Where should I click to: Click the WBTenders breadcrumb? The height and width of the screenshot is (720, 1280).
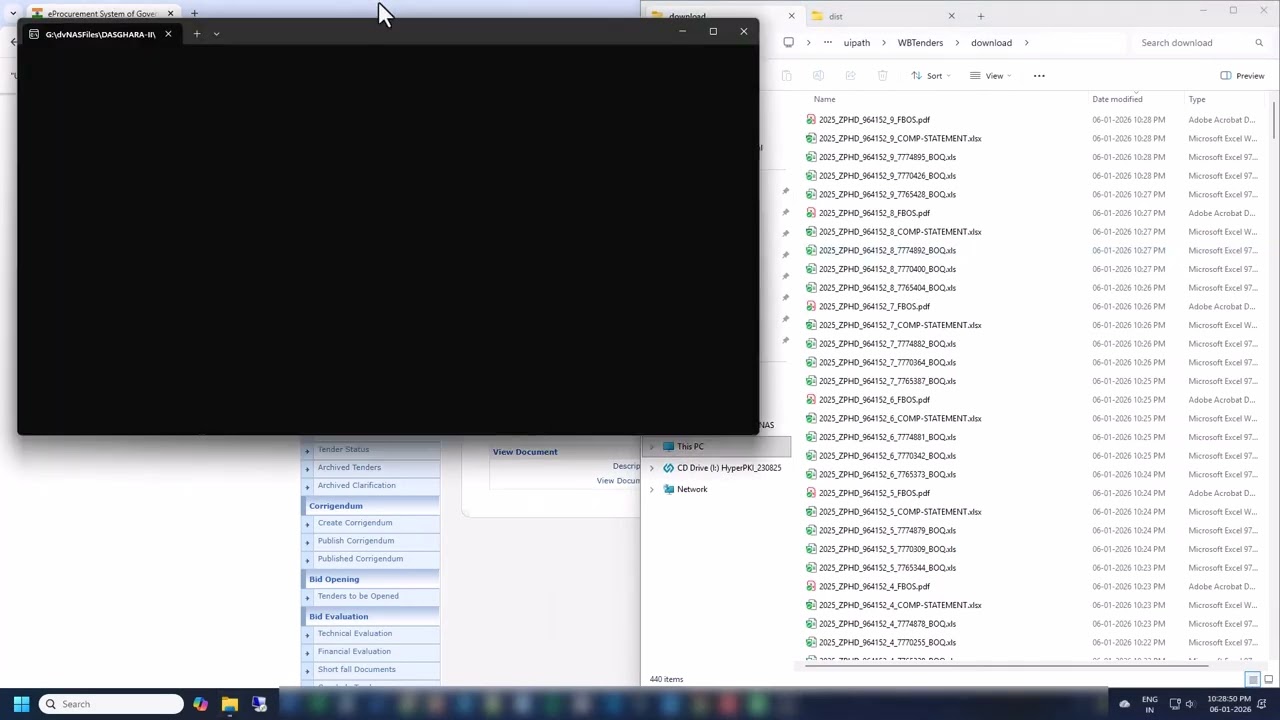920,43
